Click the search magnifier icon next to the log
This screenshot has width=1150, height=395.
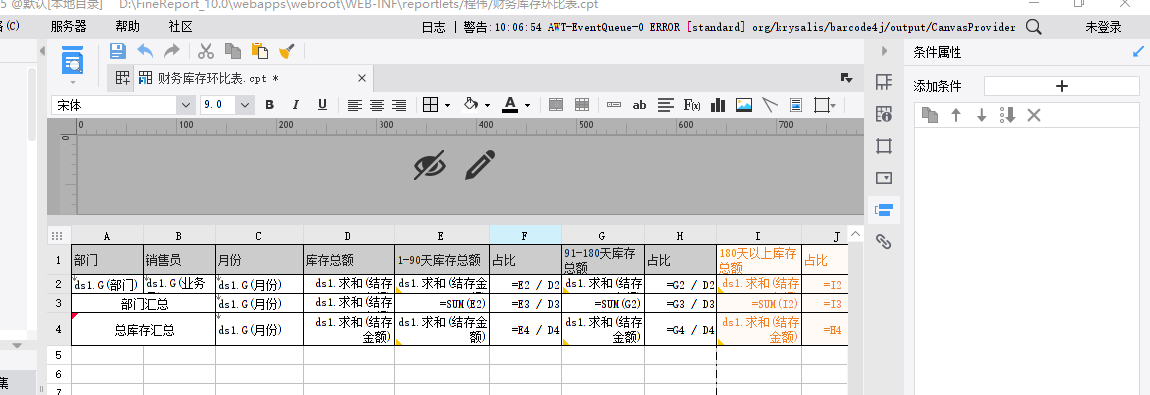[x=1033, y=27]
